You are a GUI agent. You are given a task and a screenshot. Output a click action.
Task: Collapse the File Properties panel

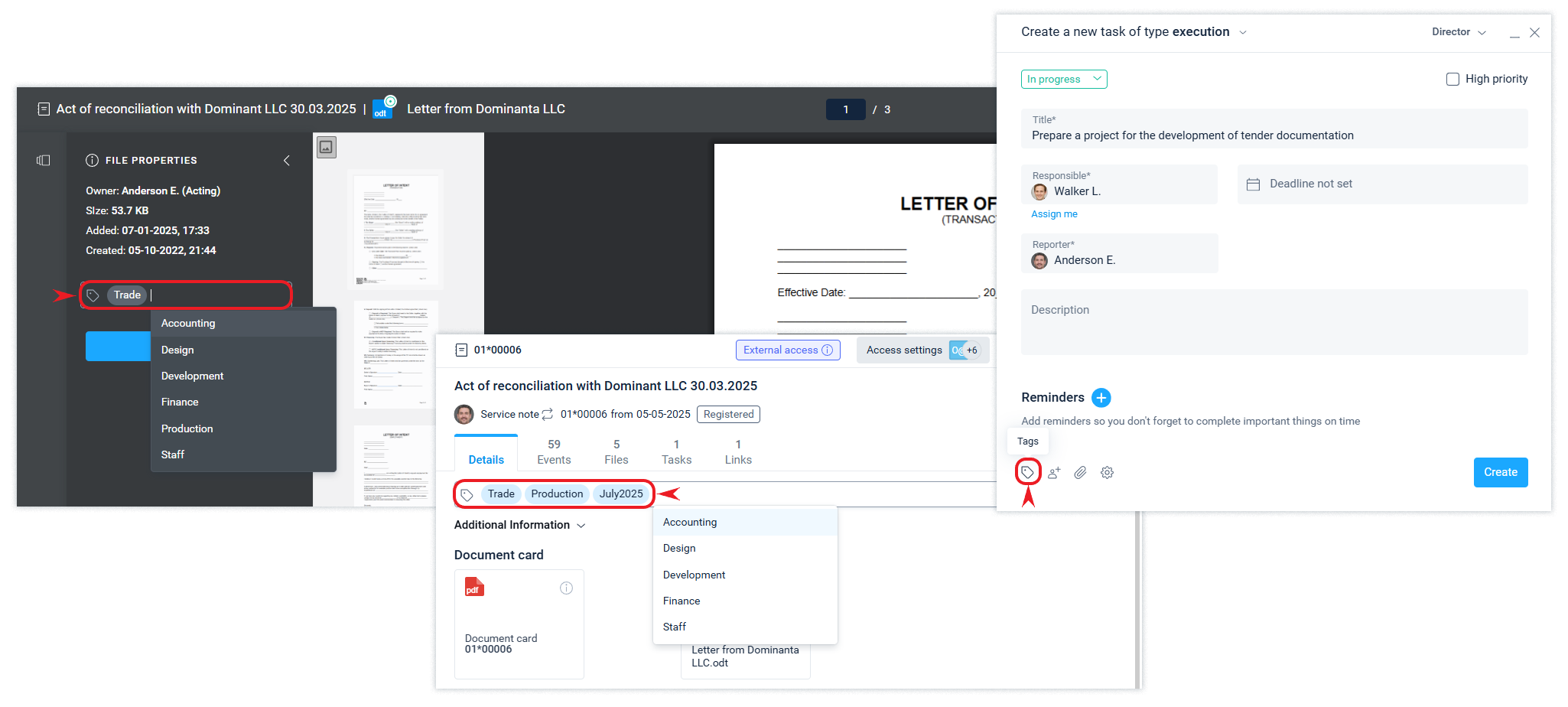click(287, 160)
